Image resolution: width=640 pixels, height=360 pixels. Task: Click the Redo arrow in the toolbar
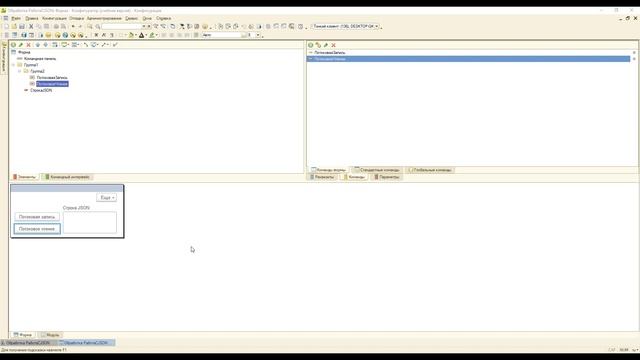point(80,27)
